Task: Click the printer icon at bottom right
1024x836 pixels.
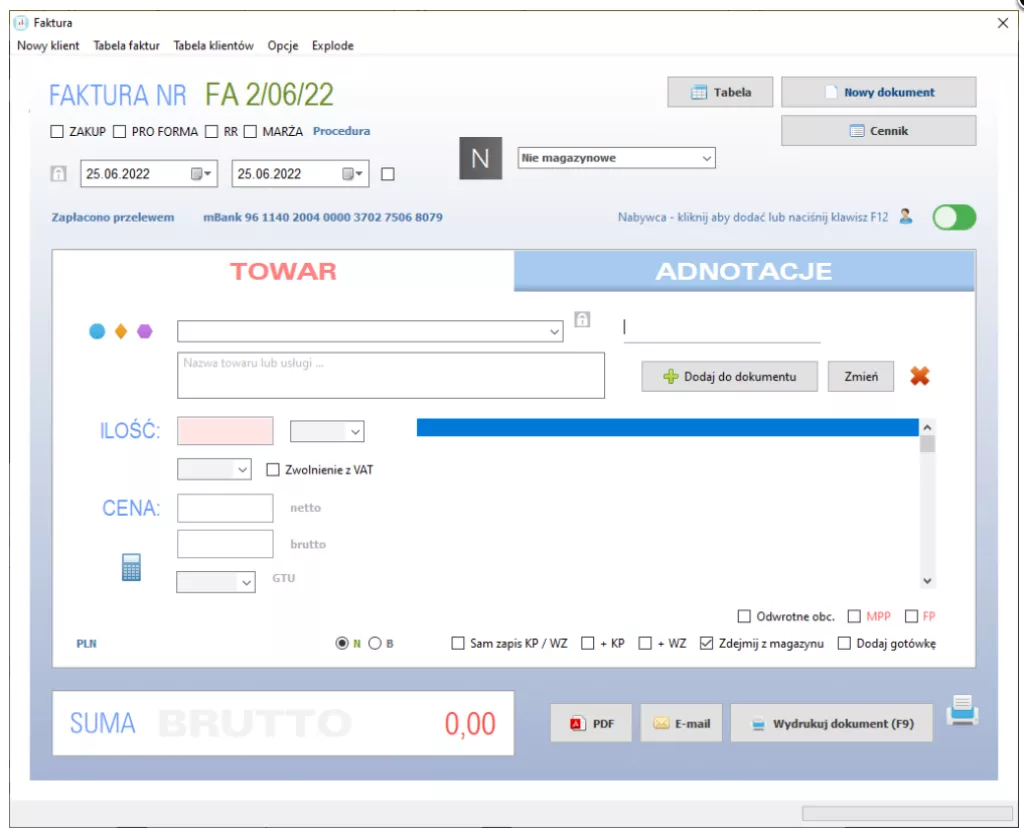Action: pyautogui.click(x=963, y=711)
